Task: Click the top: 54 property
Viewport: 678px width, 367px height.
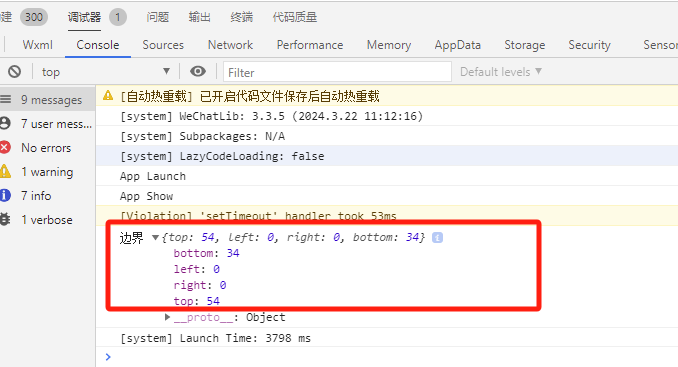Action: [196, 301]
